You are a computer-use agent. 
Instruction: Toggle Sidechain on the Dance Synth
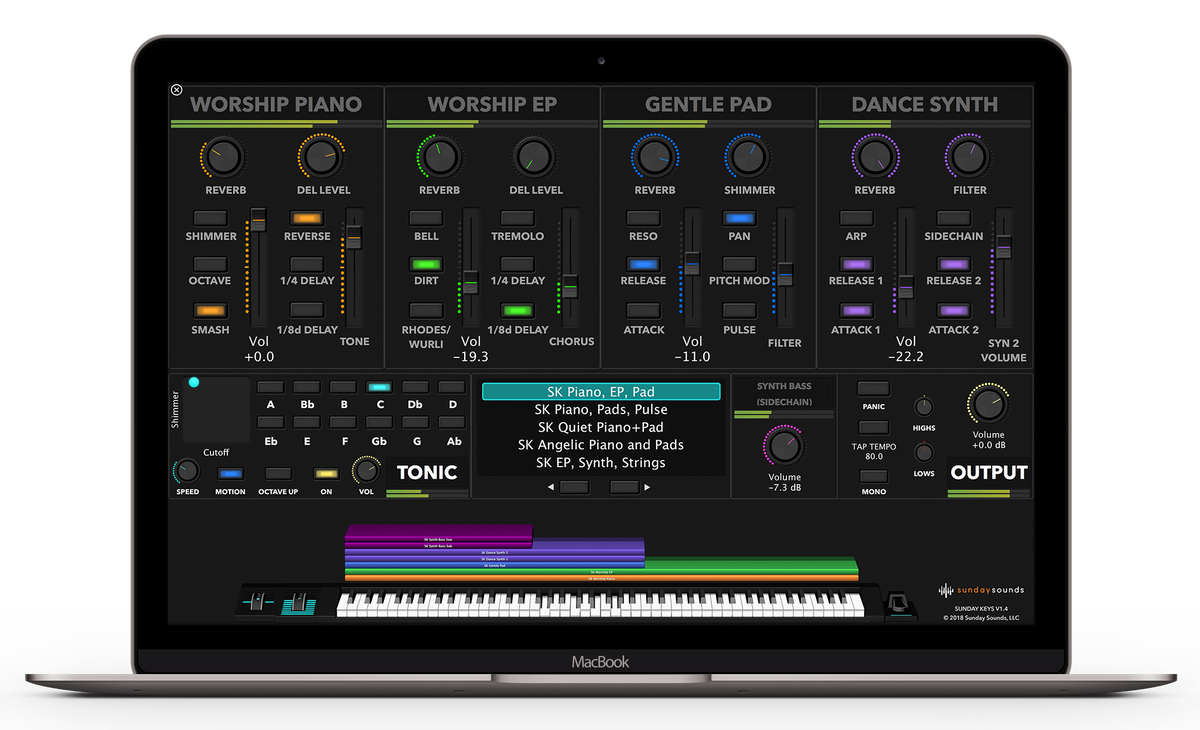point(953,216)
